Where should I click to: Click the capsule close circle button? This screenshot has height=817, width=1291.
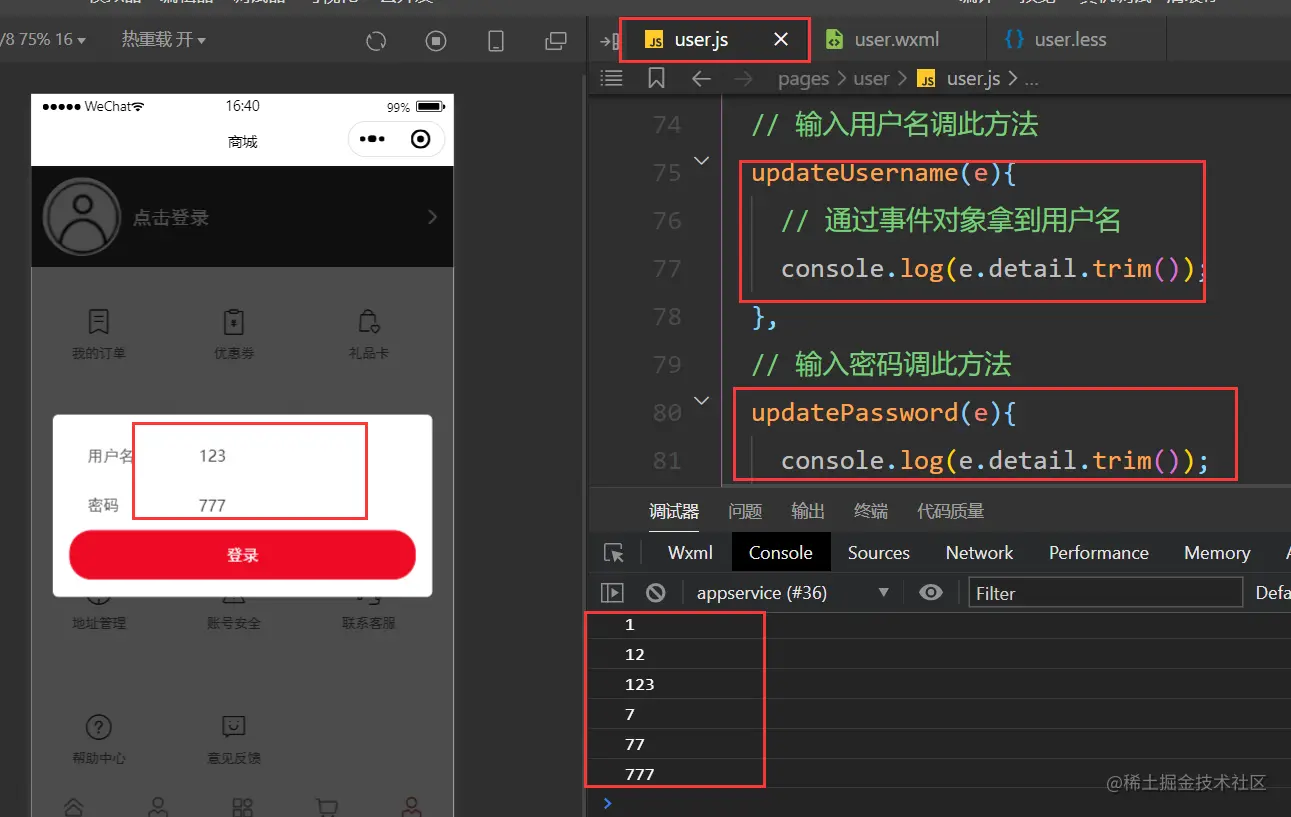pyautogui.click(x=421, y=139)
